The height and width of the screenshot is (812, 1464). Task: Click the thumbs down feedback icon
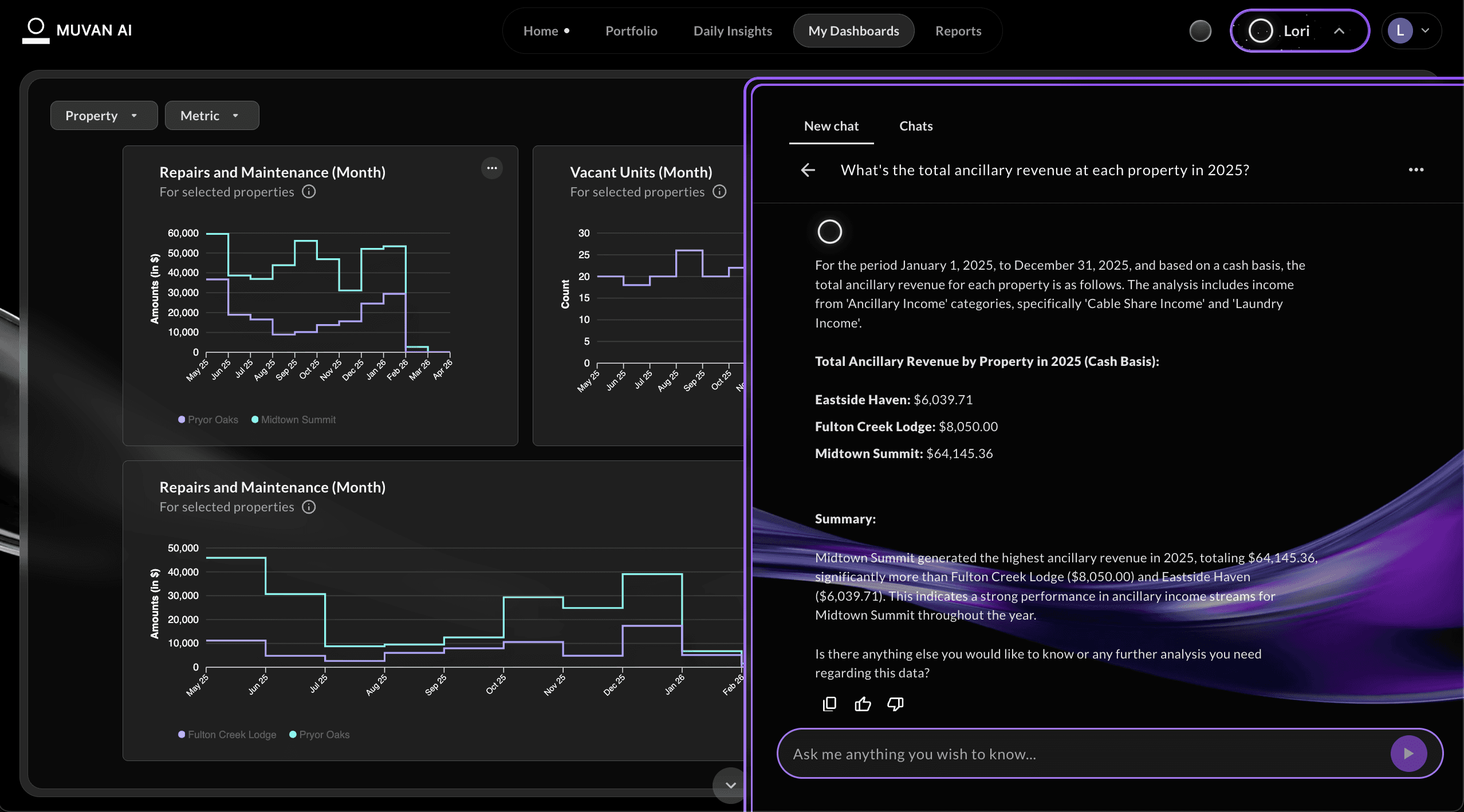895,704
